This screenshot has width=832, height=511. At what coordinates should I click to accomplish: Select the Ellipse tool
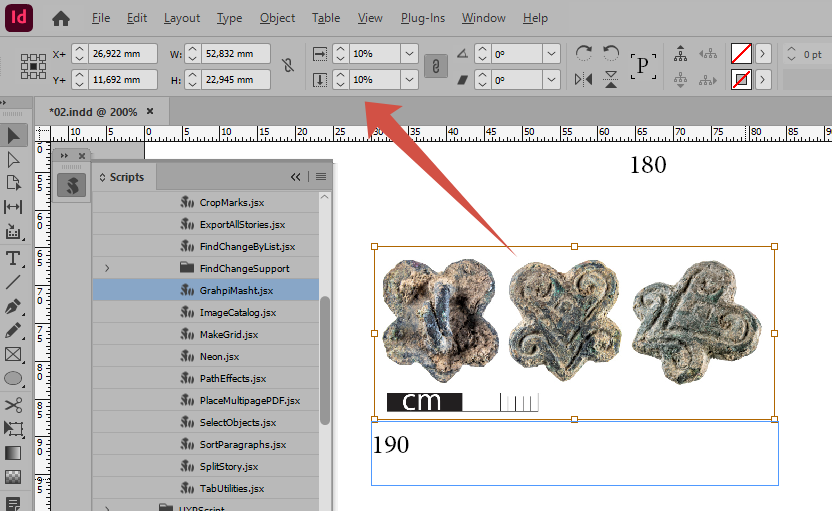(x=13, y=378)
